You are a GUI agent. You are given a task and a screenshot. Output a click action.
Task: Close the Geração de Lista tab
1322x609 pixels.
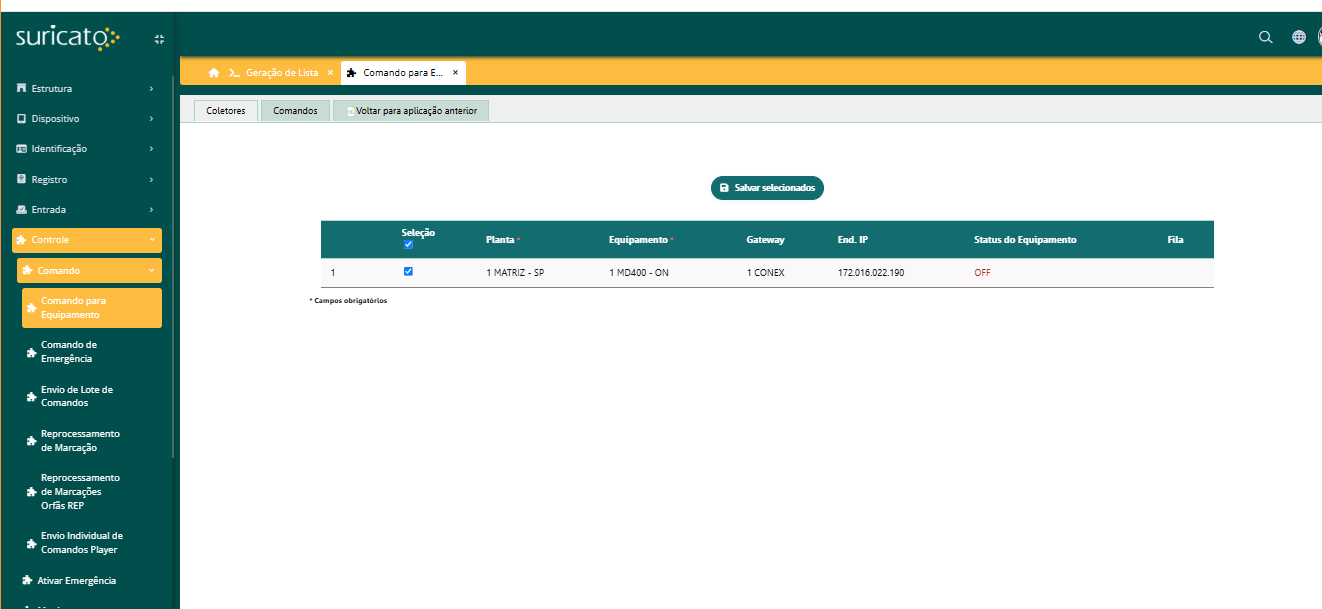click(x=330, y=73)
